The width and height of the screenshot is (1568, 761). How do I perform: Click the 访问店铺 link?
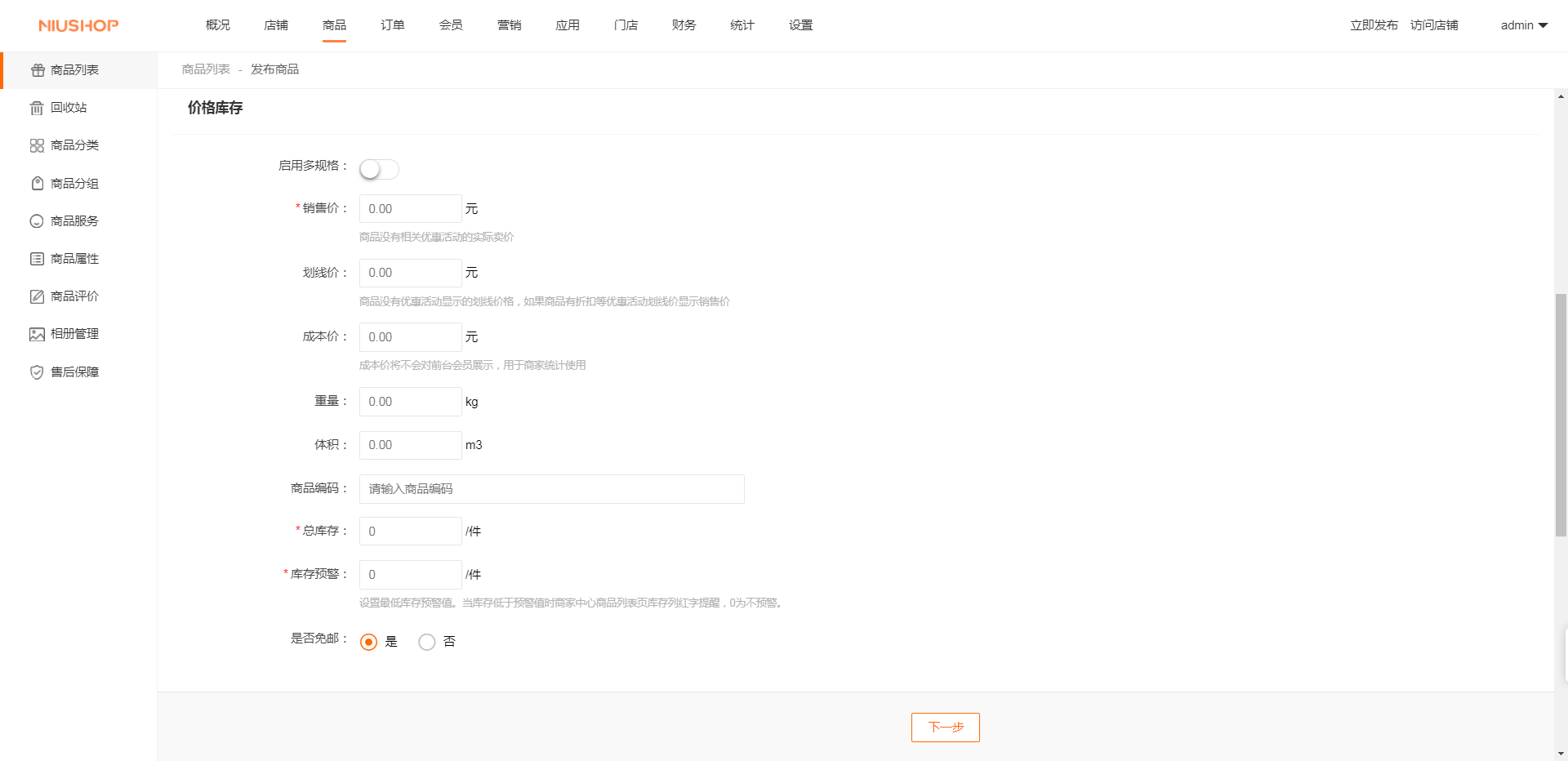[x=1434, y=25]
